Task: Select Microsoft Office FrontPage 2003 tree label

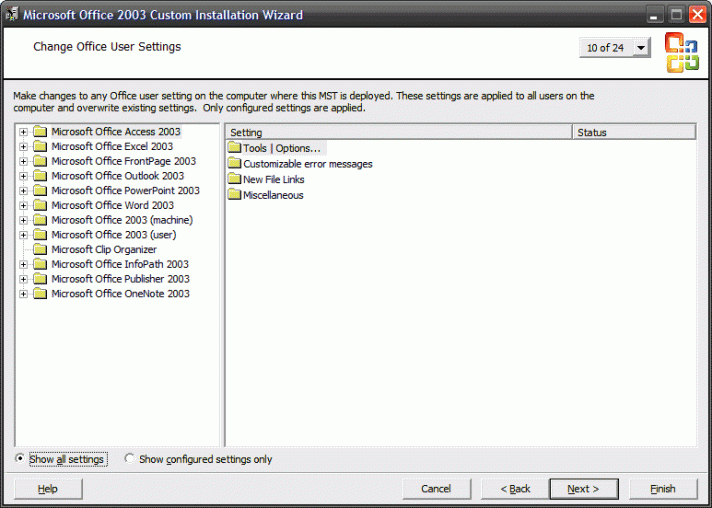Action: click(x=124, y=161)
